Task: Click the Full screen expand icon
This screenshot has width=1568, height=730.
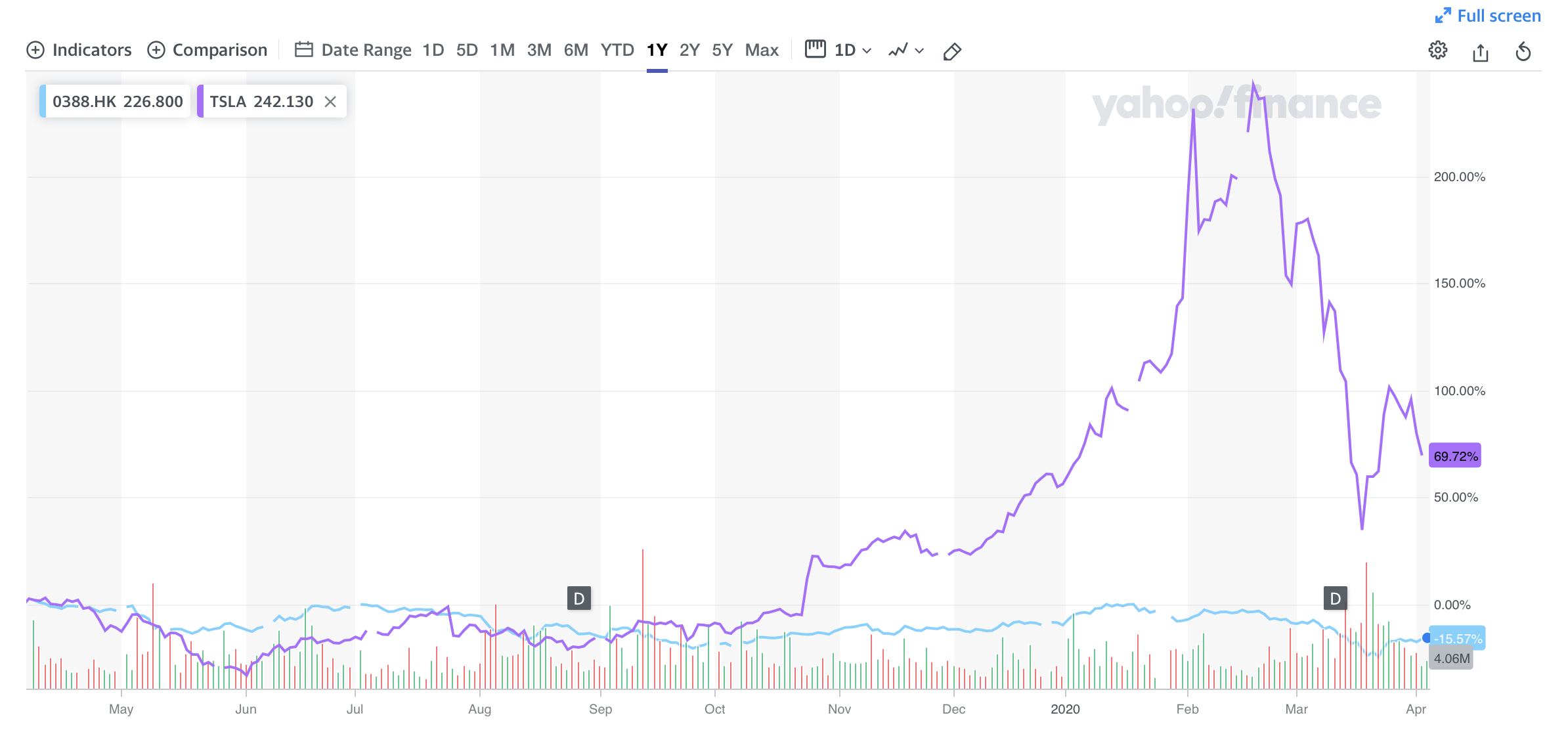Action: pos(1443,16)
